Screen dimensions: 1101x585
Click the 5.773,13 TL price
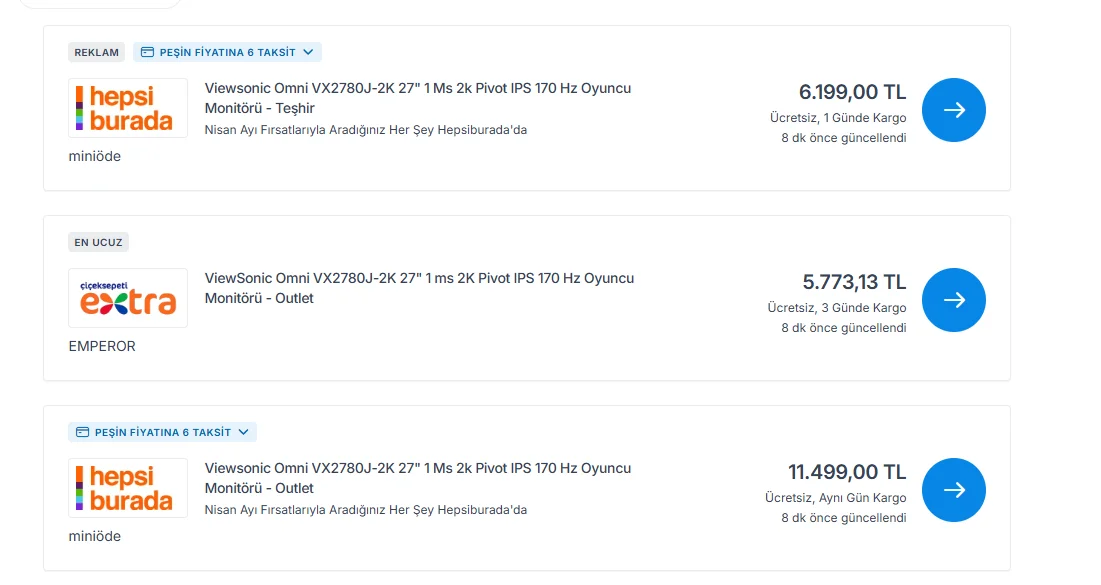pos(854,282)
